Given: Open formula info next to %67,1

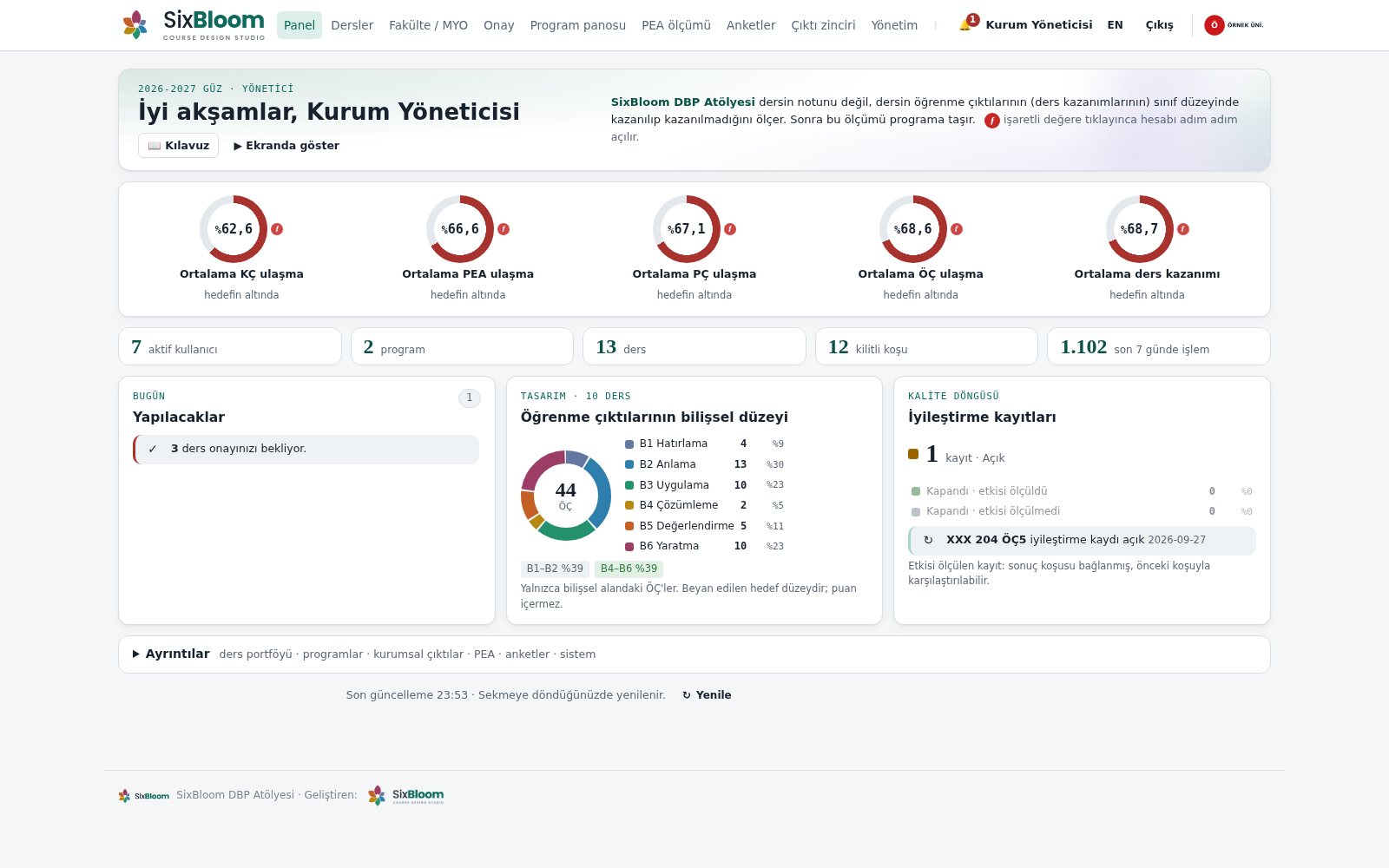Looking at the screenshot, I should (x=730, y=229).
